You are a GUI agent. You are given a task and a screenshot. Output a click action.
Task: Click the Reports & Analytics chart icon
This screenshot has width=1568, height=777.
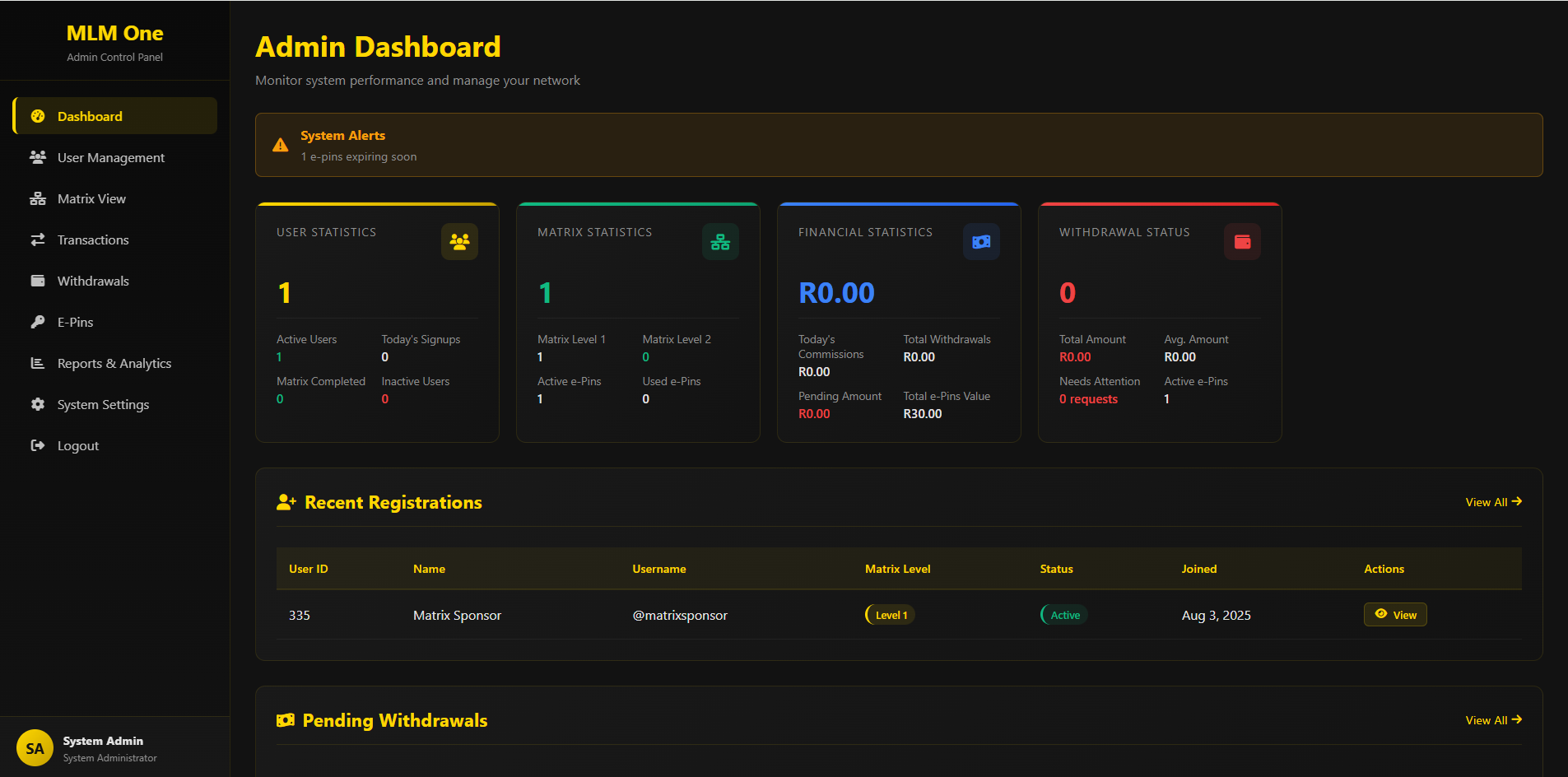coord(38,363)
